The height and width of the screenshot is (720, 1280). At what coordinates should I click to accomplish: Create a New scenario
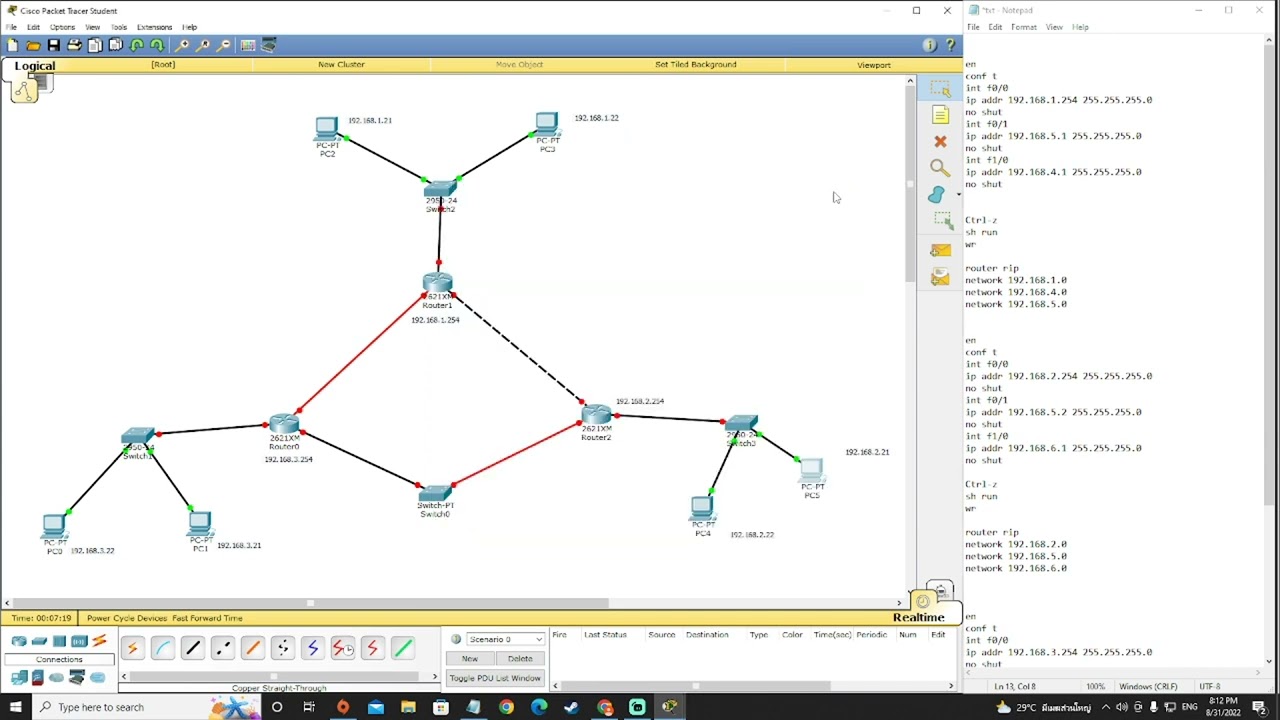470,659
